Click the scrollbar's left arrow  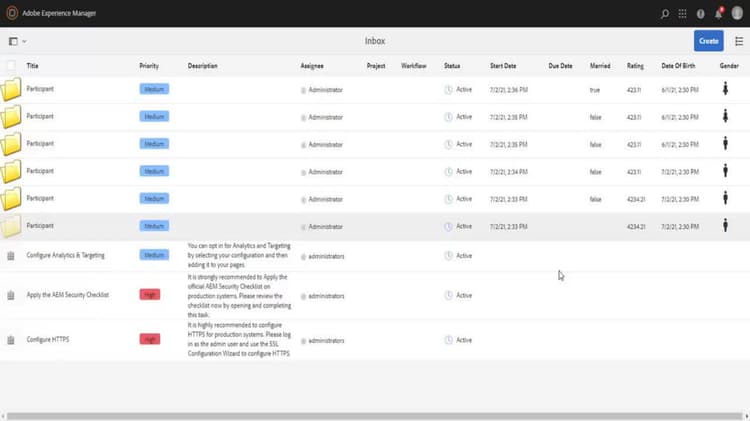click(3, 416)
